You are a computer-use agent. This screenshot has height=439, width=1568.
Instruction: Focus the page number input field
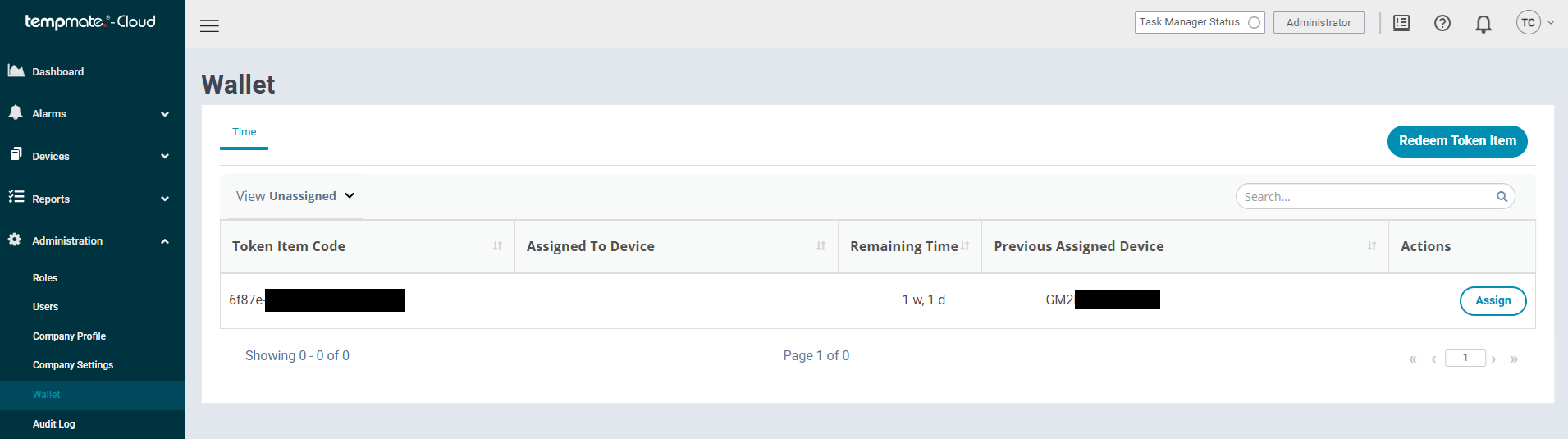[x=1465, y=358]
